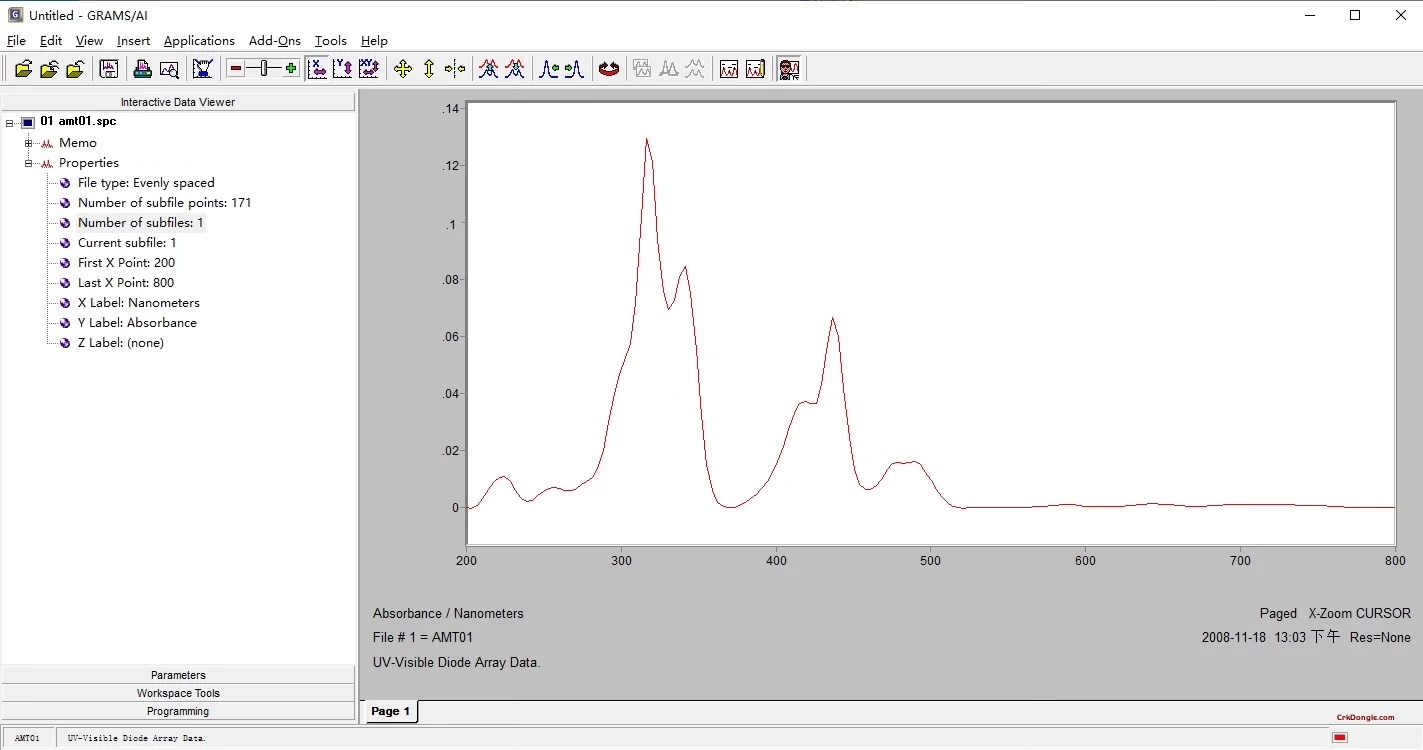Click the four-way pan arrows icon
This screenshot has height=750, width=1423.
[402, 68]
